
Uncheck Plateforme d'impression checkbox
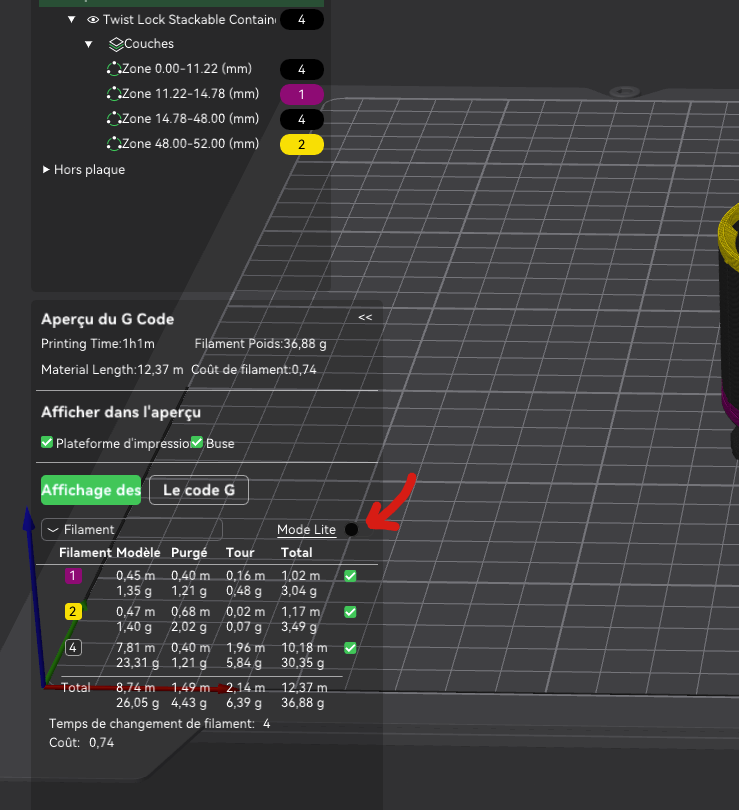tap(47, 442)
